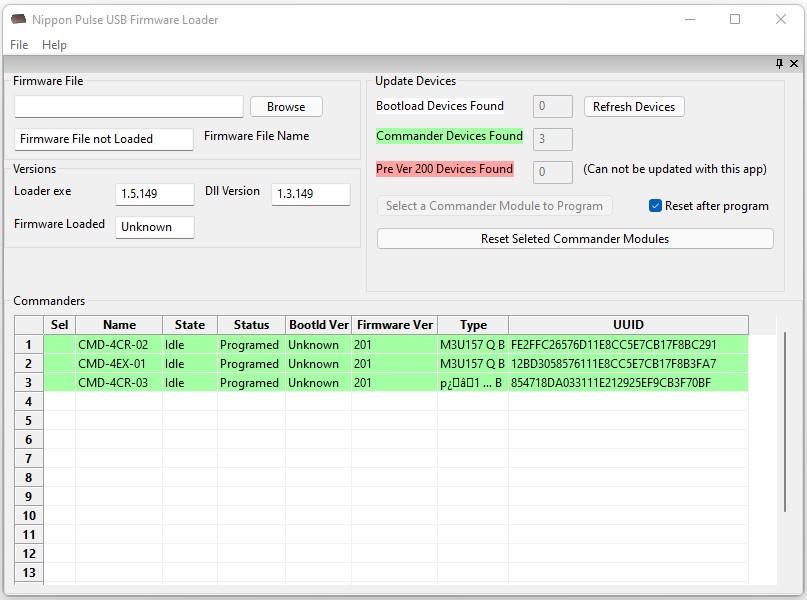
Task: Click the firmware file path field
Action: click(129, 107)
